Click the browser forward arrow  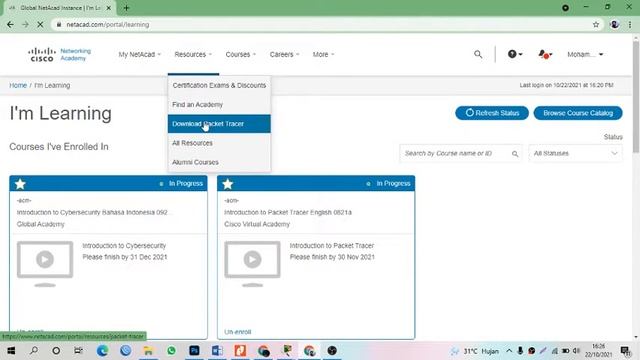pyautogui.click(x=25, y=24)
